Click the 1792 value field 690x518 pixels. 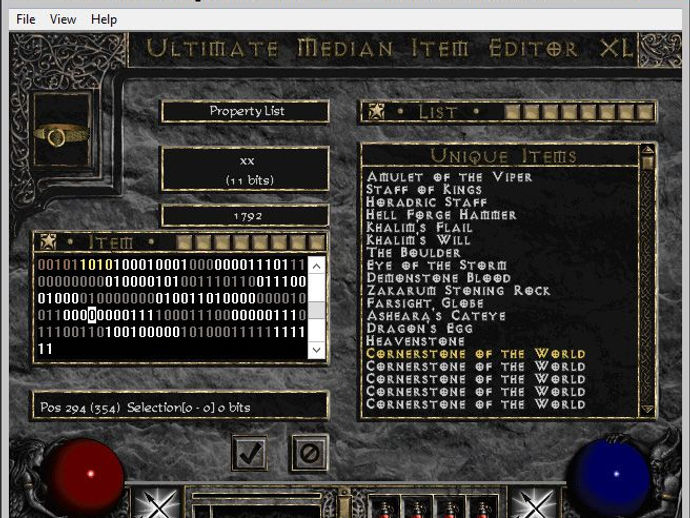tap(246, 216)
